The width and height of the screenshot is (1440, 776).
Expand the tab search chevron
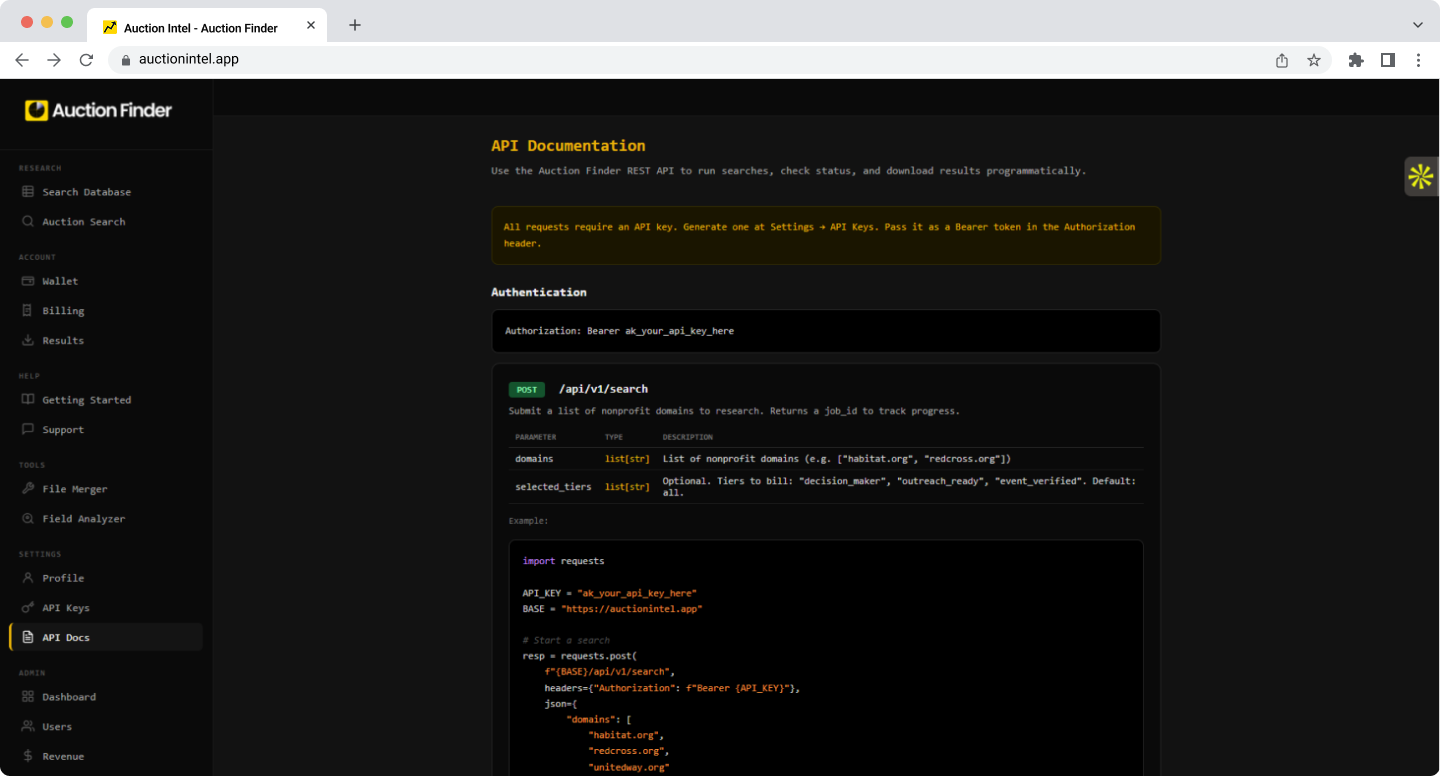(x=1417, y=24)
